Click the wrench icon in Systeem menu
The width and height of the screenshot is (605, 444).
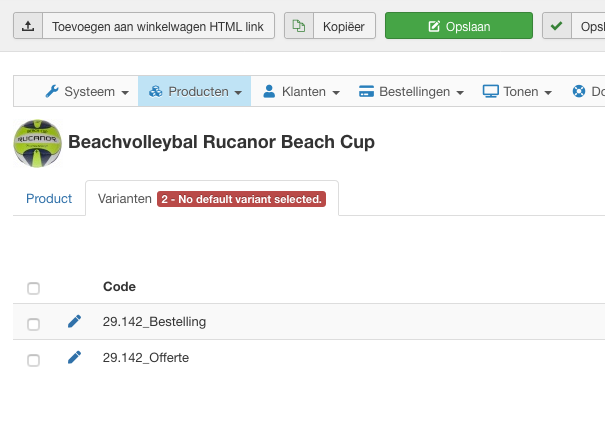click(x=52, y=91)
